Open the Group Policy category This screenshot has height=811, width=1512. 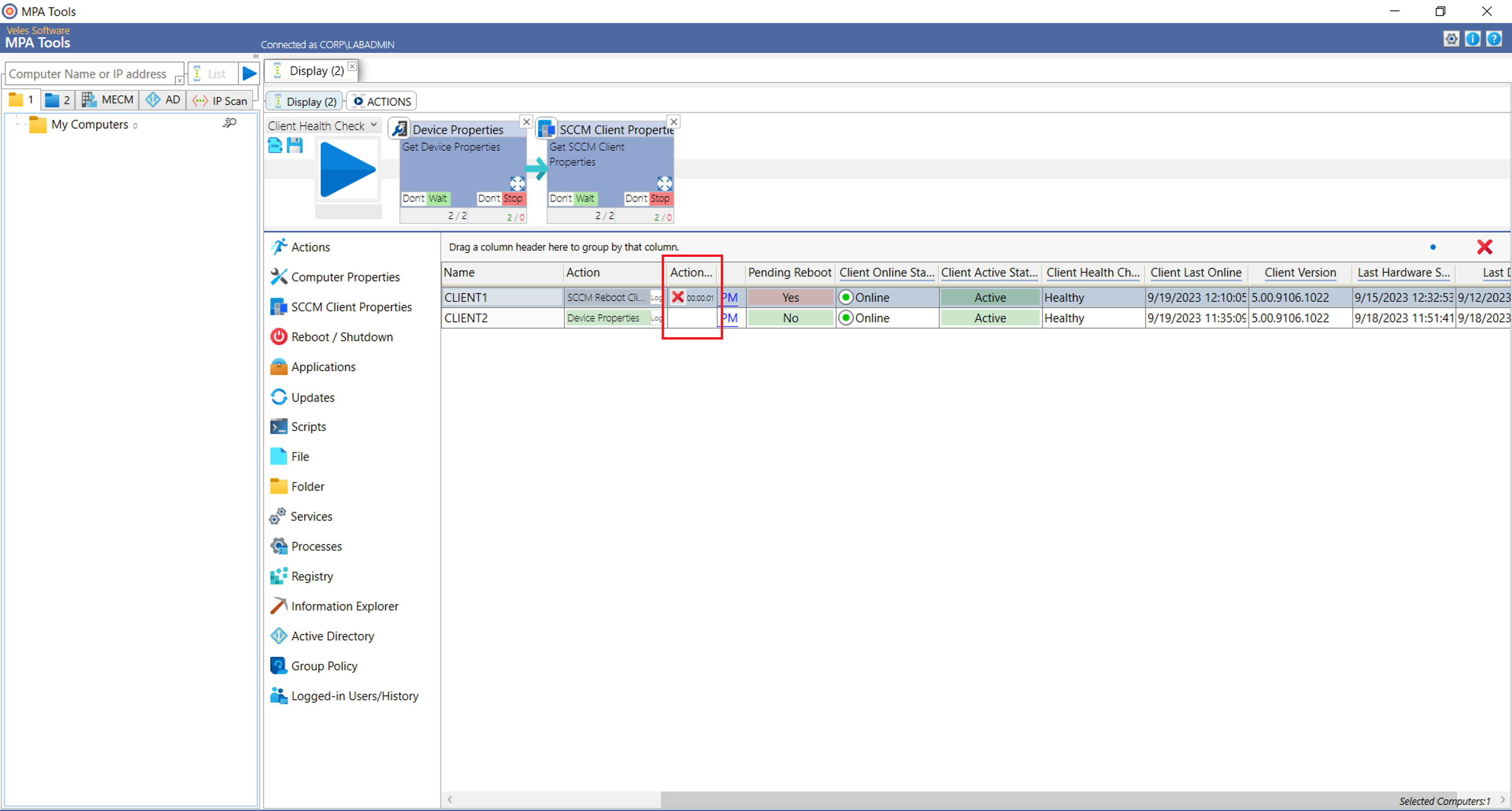(x=314, y=666)
